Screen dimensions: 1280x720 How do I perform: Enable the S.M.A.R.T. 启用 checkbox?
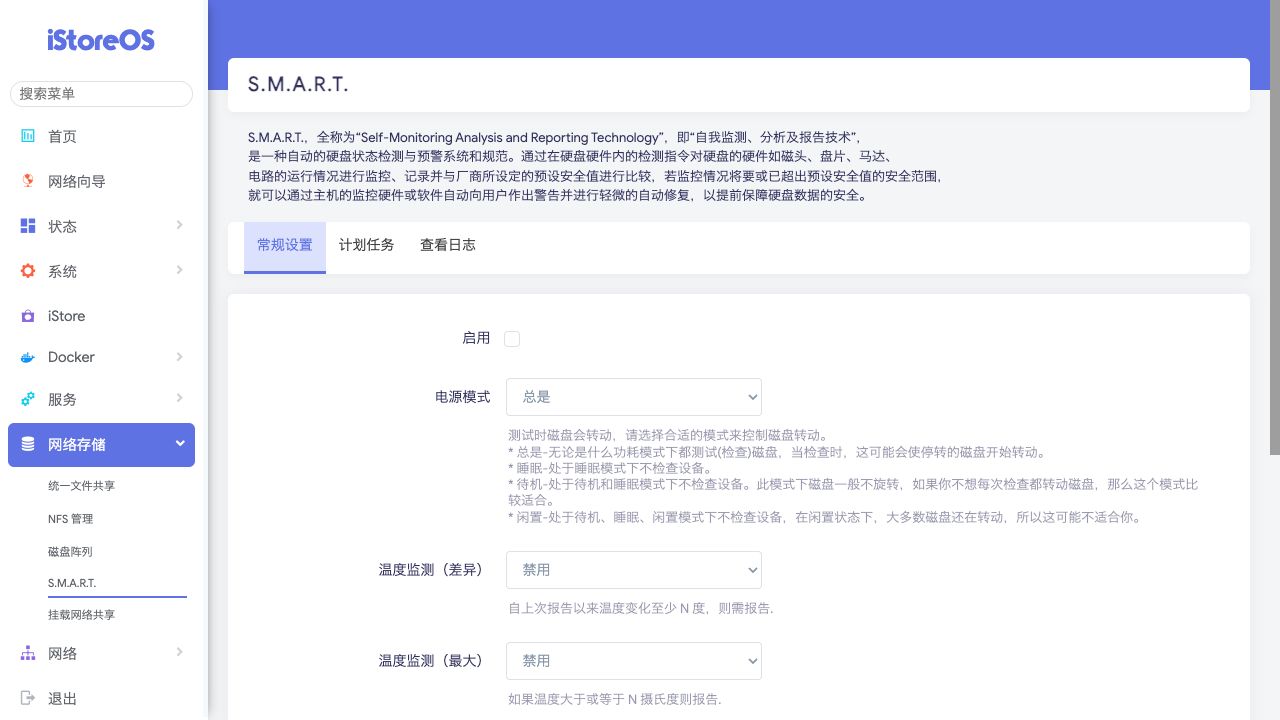(x=512, y=339)
